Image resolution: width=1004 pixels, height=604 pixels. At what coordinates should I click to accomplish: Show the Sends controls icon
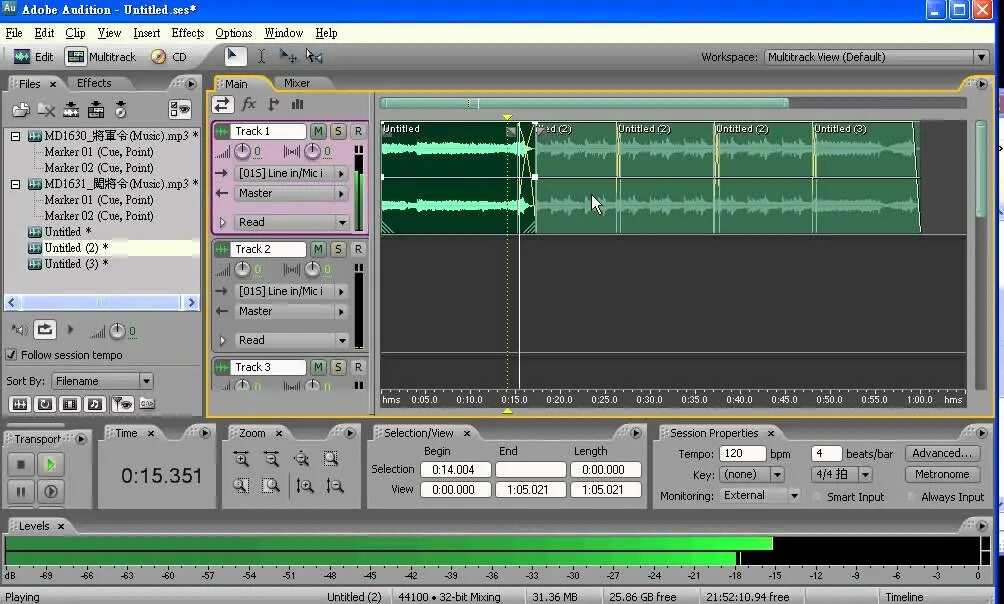click(273, 104)
